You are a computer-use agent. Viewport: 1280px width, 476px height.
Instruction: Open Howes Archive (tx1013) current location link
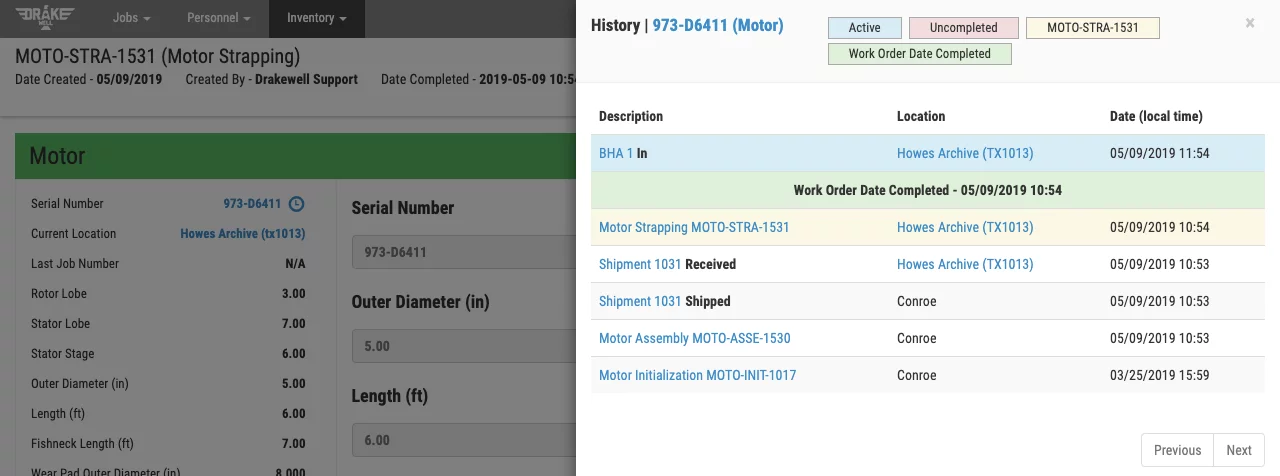tap(242, 234)
